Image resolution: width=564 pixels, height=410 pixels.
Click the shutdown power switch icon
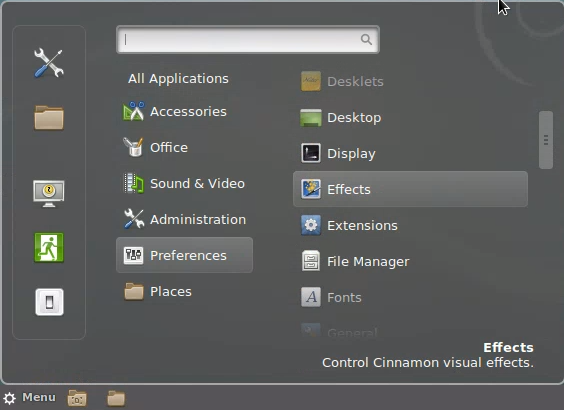[x=49, y=302]
